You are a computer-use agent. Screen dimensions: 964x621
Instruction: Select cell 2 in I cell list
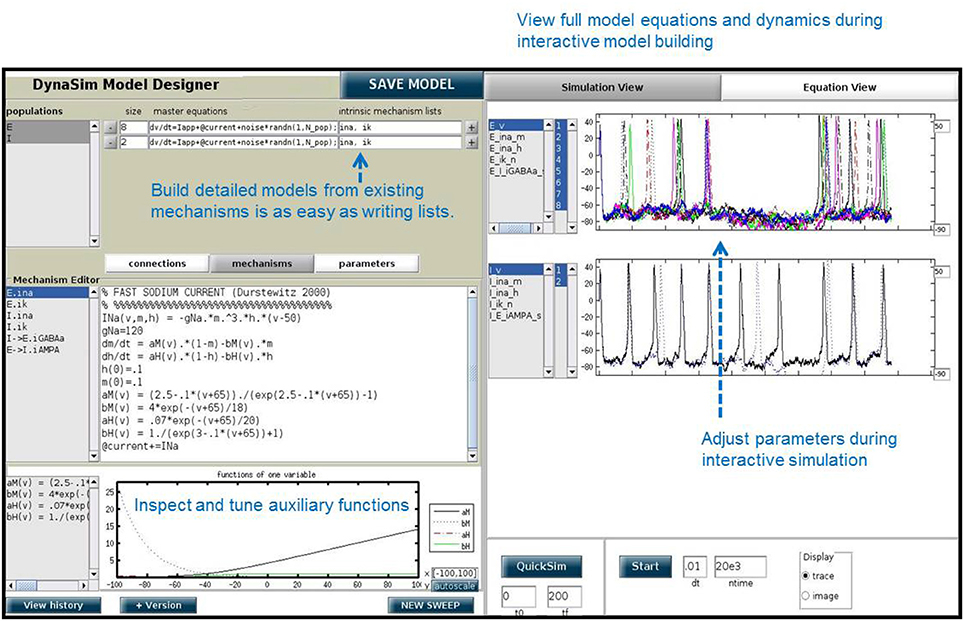coord(559,281)
